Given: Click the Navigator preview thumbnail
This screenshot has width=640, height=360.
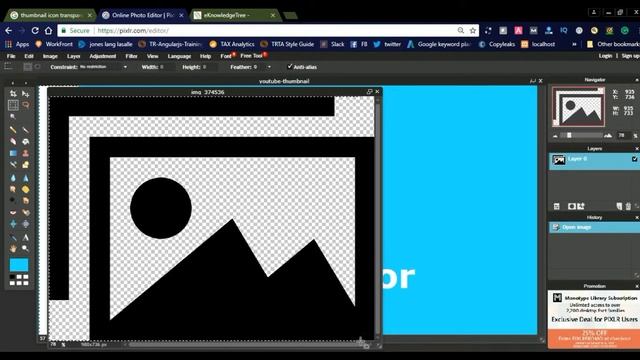Looking at the screenshot, I should pos(578,107).
